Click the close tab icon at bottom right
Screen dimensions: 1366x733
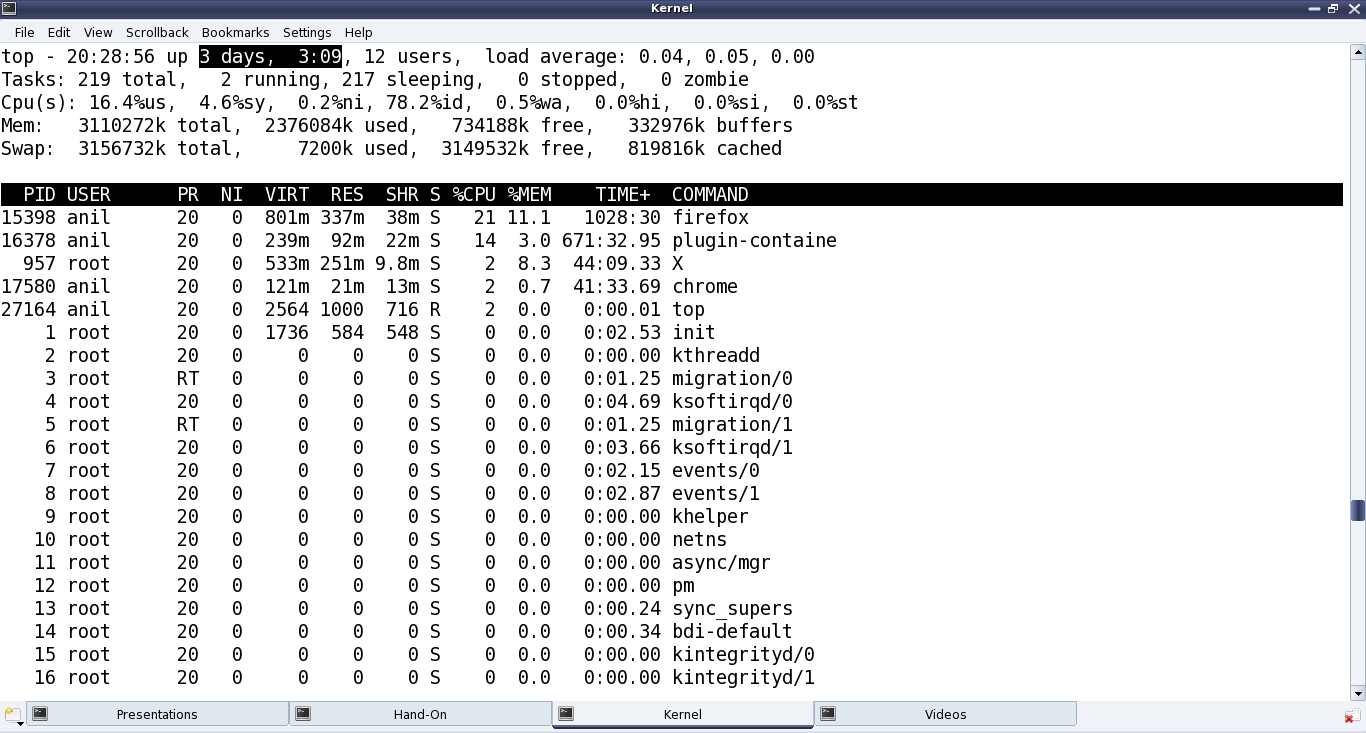(1352, 716)
